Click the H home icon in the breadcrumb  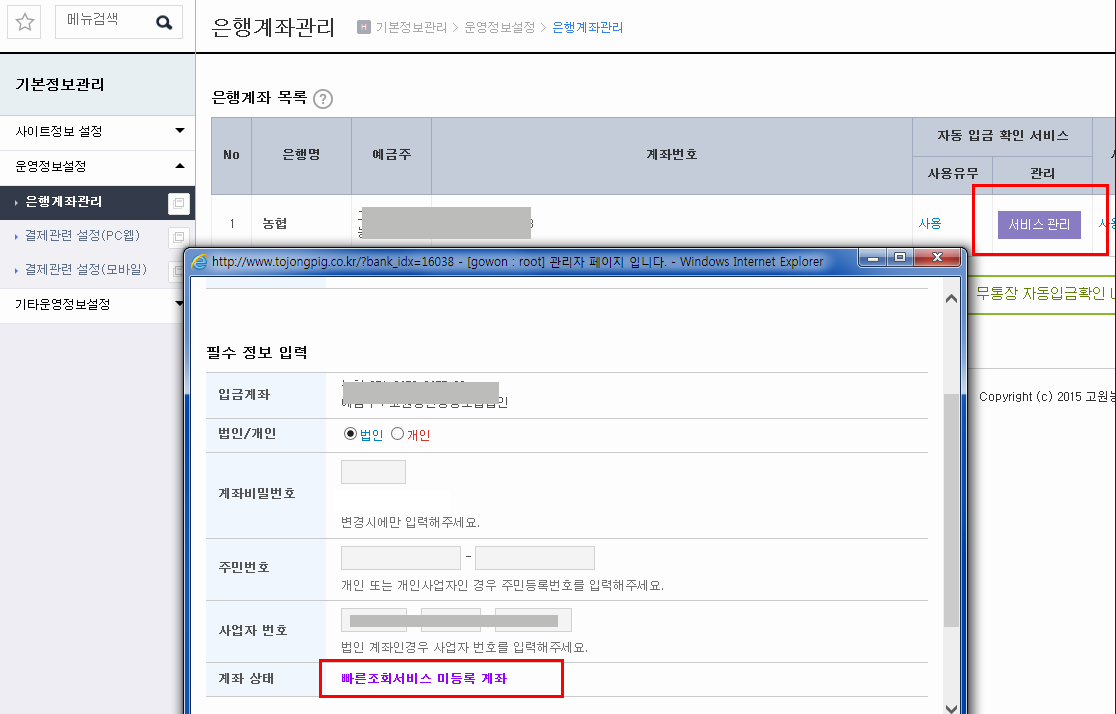point(364,27)
